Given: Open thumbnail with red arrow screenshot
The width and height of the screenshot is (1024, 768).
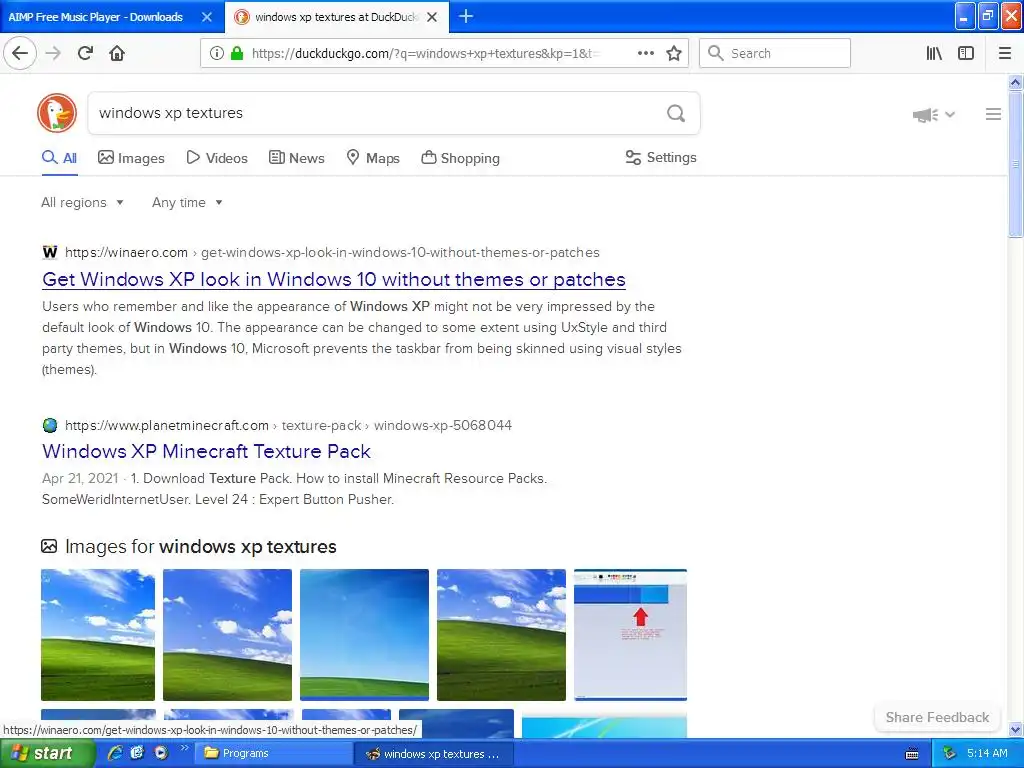Looking at the screenshot, I should (x=630, y=635).
